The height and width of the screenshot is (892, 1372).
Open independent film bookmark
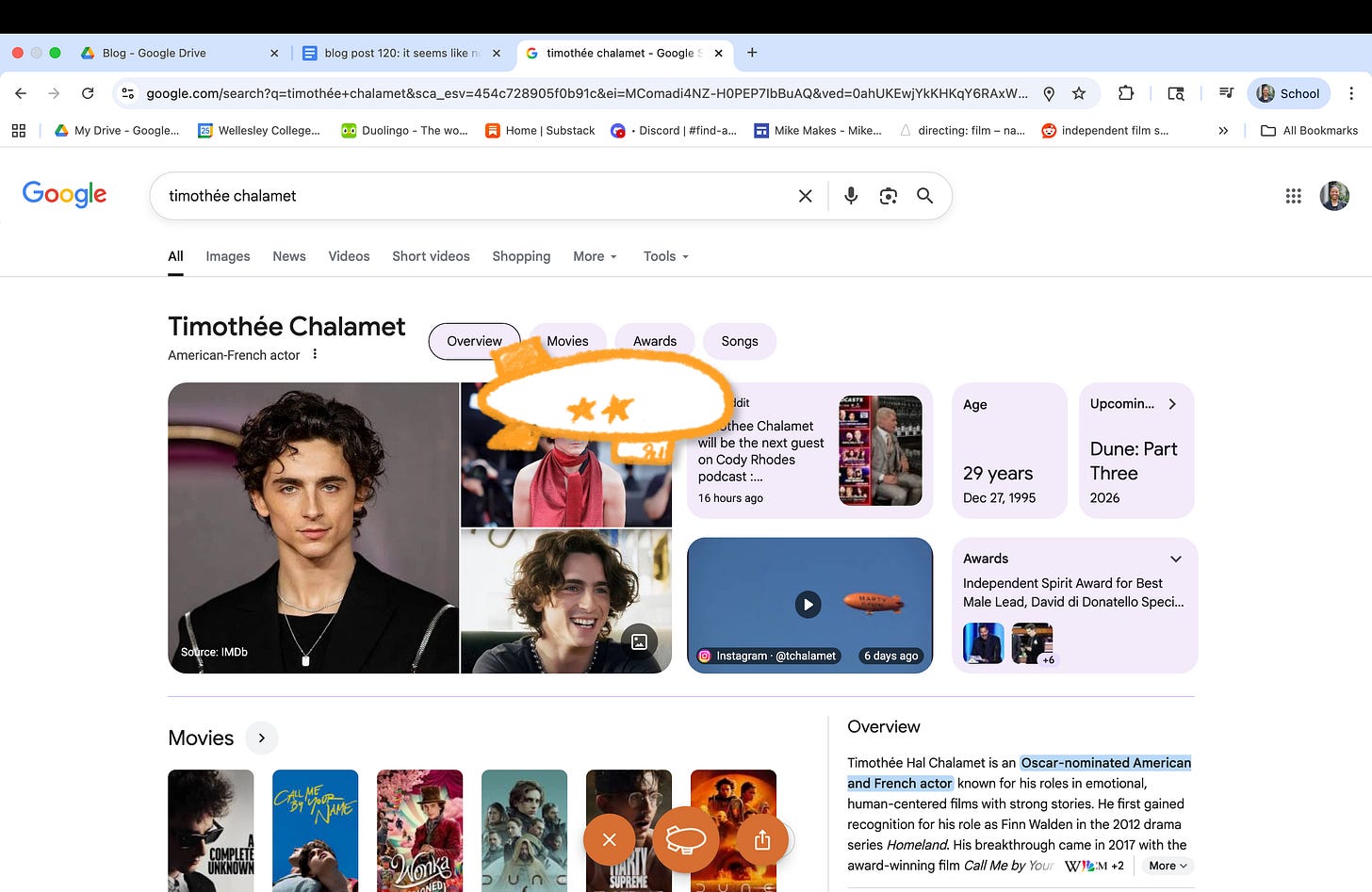[x=1105, y=131]
